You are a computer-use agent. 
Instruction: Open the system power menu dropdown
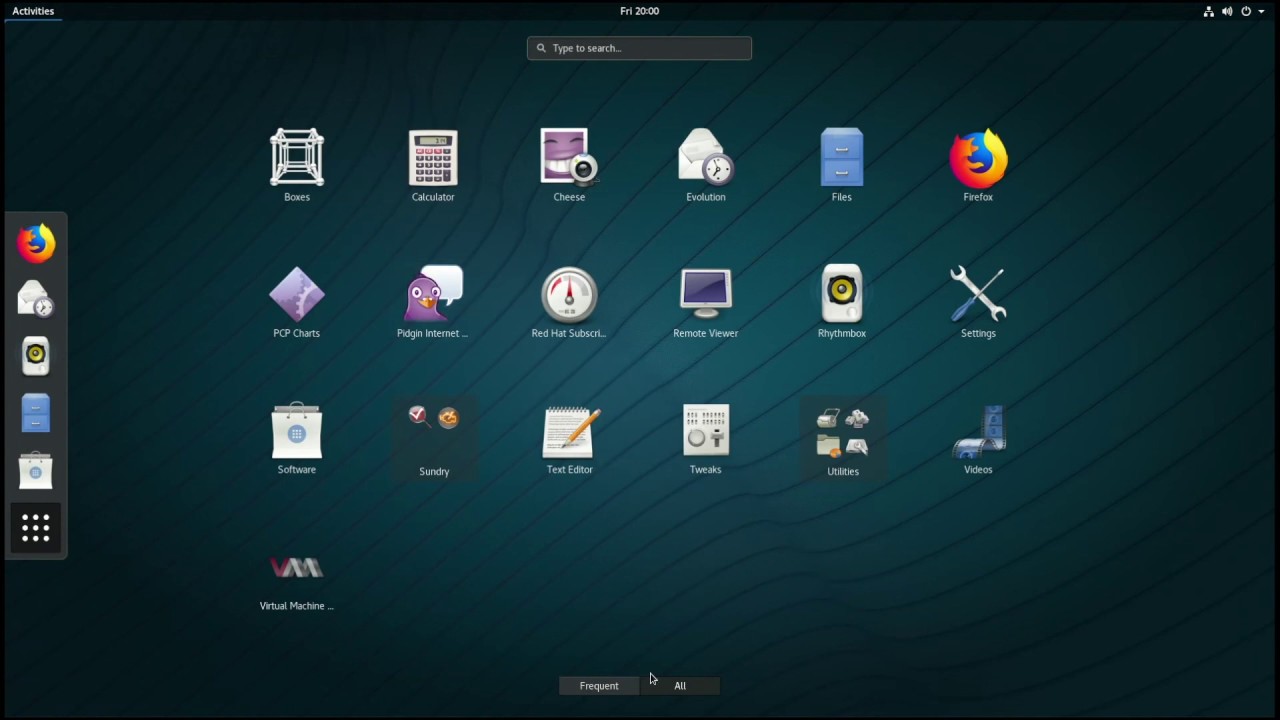click(x=1252, y=11)
